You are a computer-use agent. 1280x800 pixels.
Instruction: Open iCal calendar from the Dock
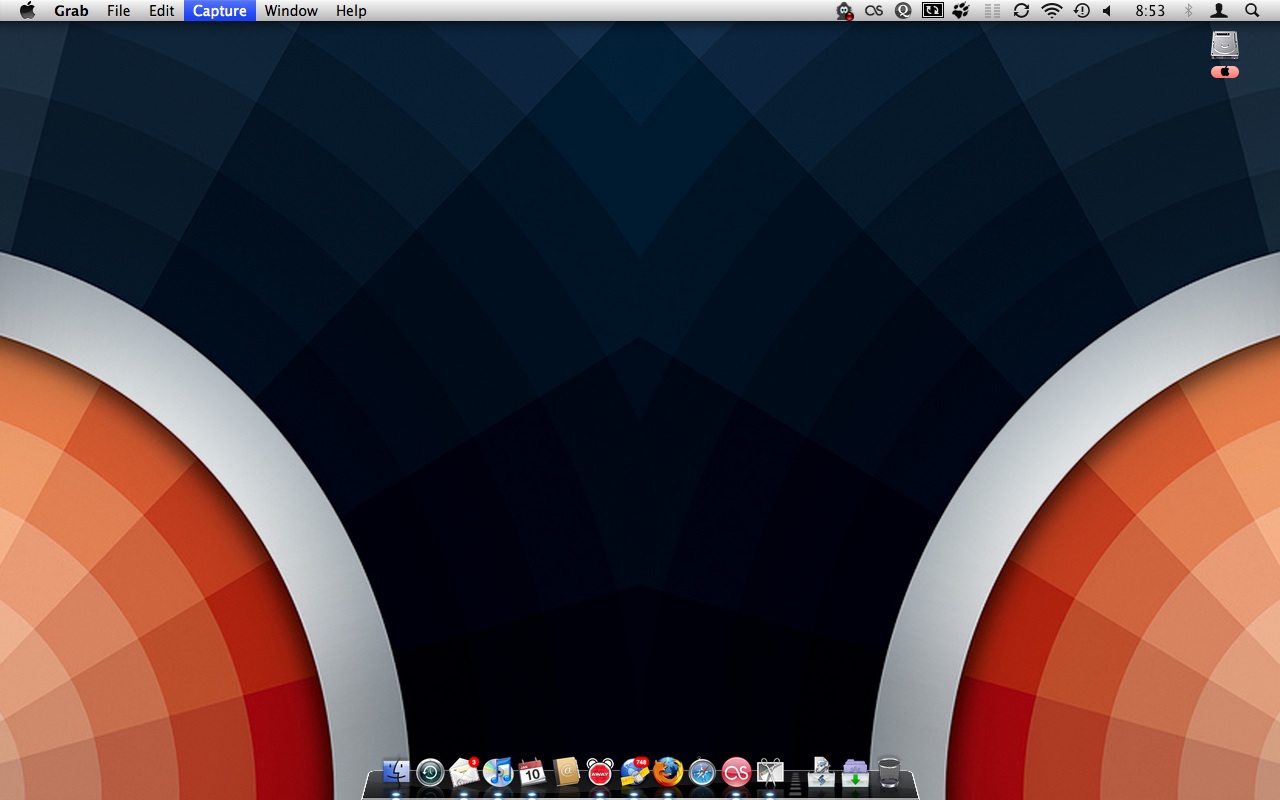[x=532, y=771]
